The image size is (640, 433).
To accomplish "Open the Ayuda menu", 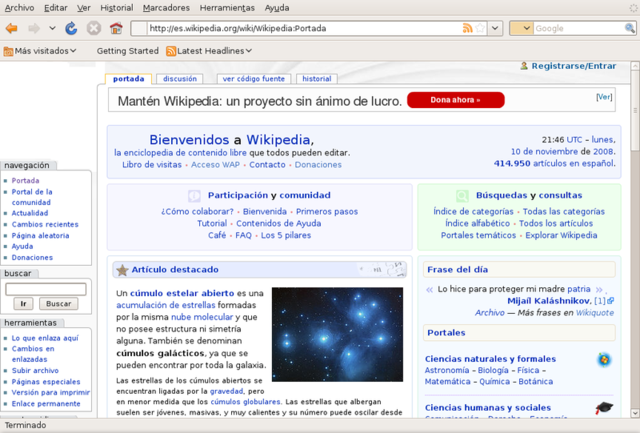I will click(277, 8).
